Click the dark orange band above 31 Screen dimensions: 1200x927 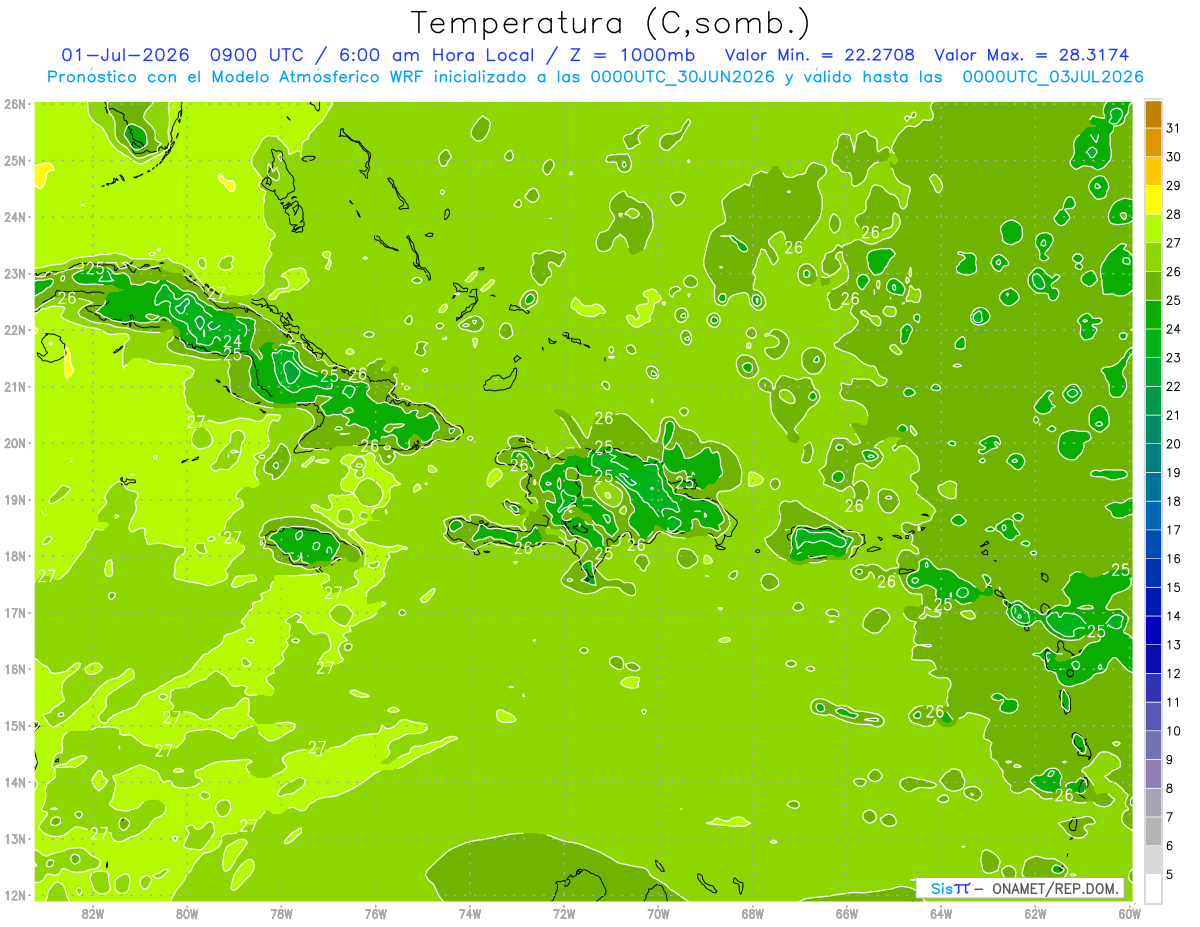coord(1153,114)
